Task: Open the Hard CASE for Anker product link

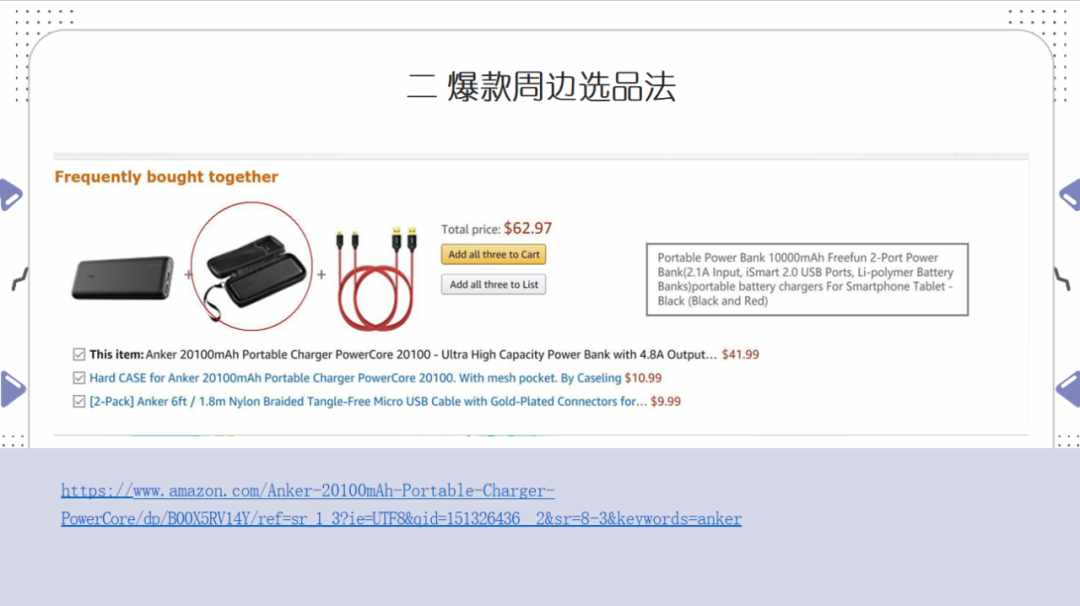Action: pos(355,378)
